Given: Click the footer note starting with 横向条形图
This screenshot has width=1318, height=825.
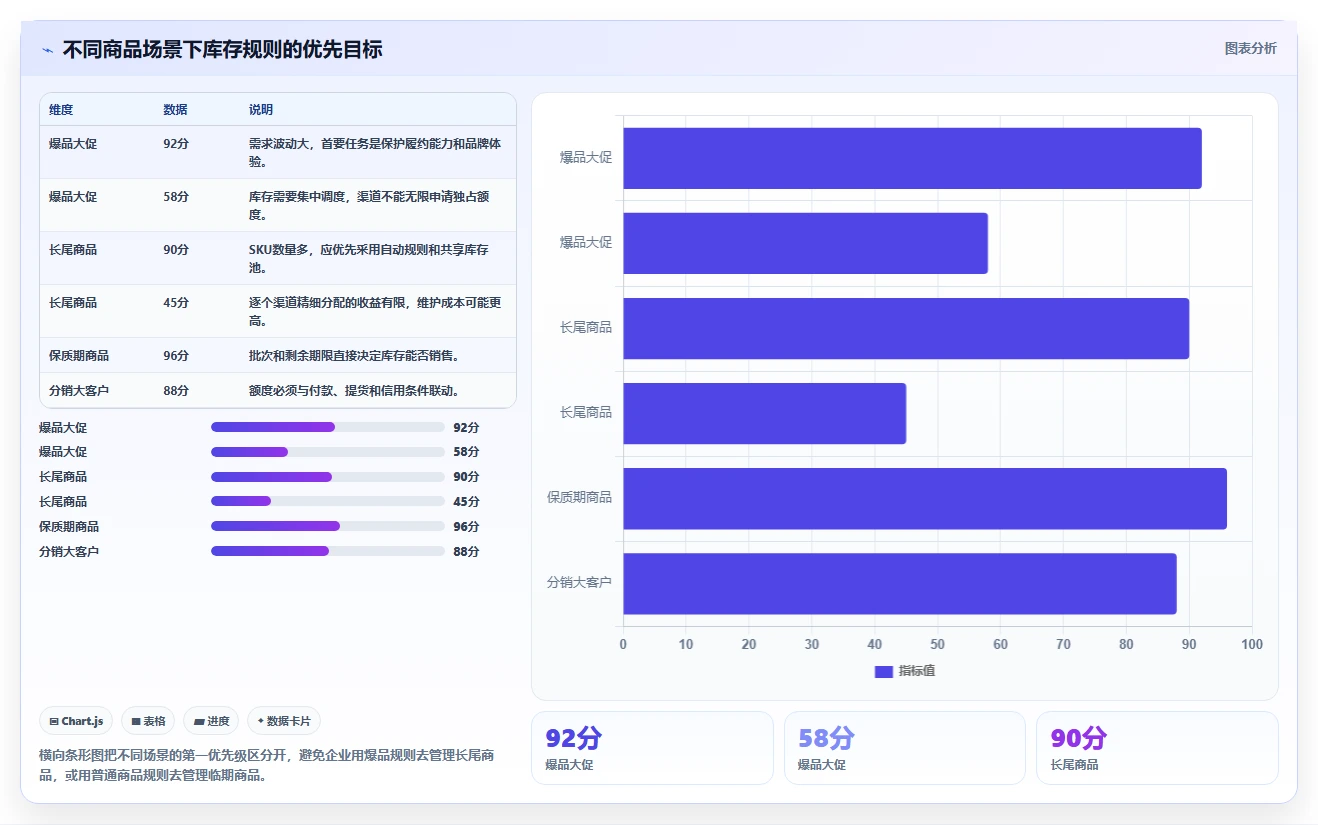Looking at the screenshot, I should (266, 766).
